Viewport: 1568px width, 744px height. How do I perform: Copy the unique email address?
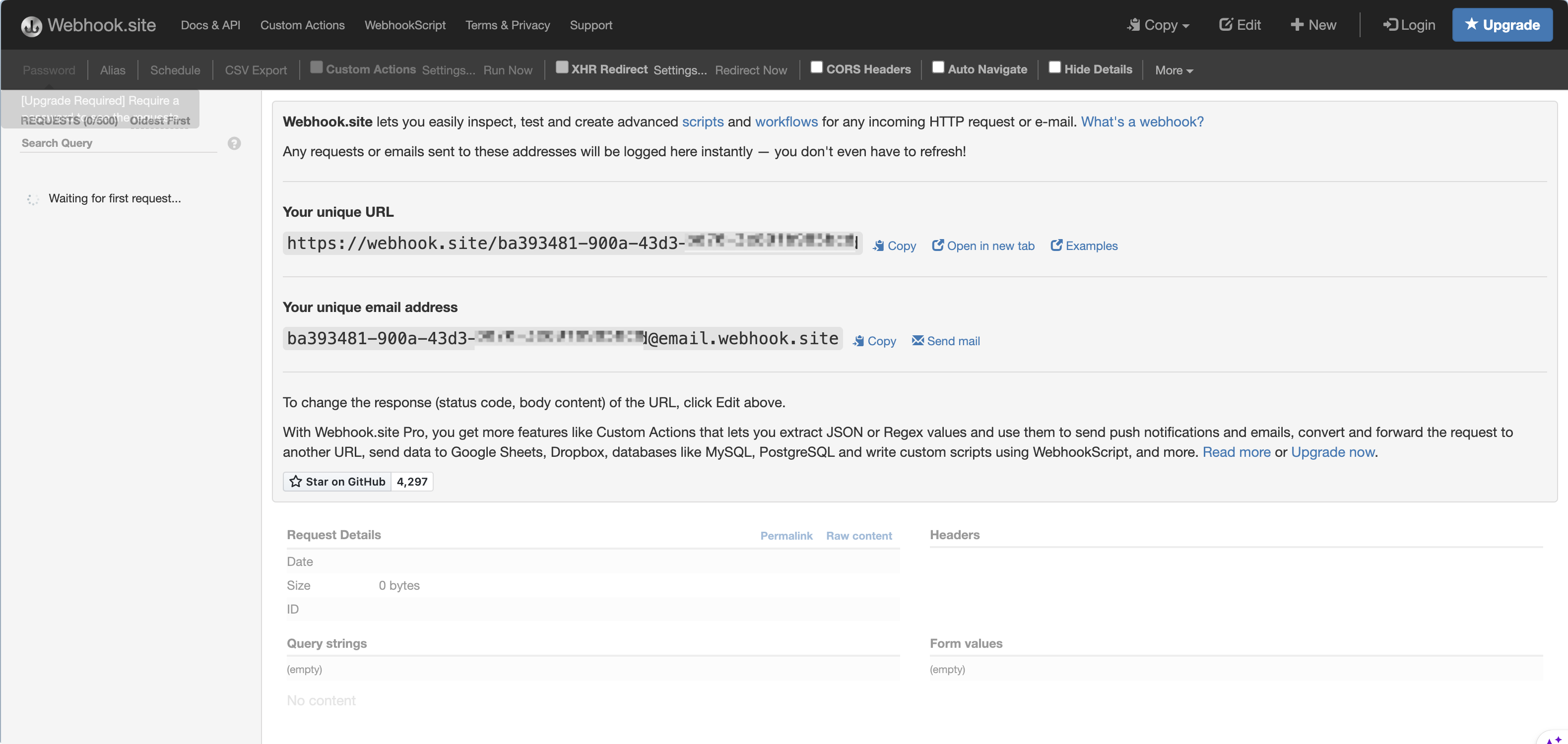874,341
